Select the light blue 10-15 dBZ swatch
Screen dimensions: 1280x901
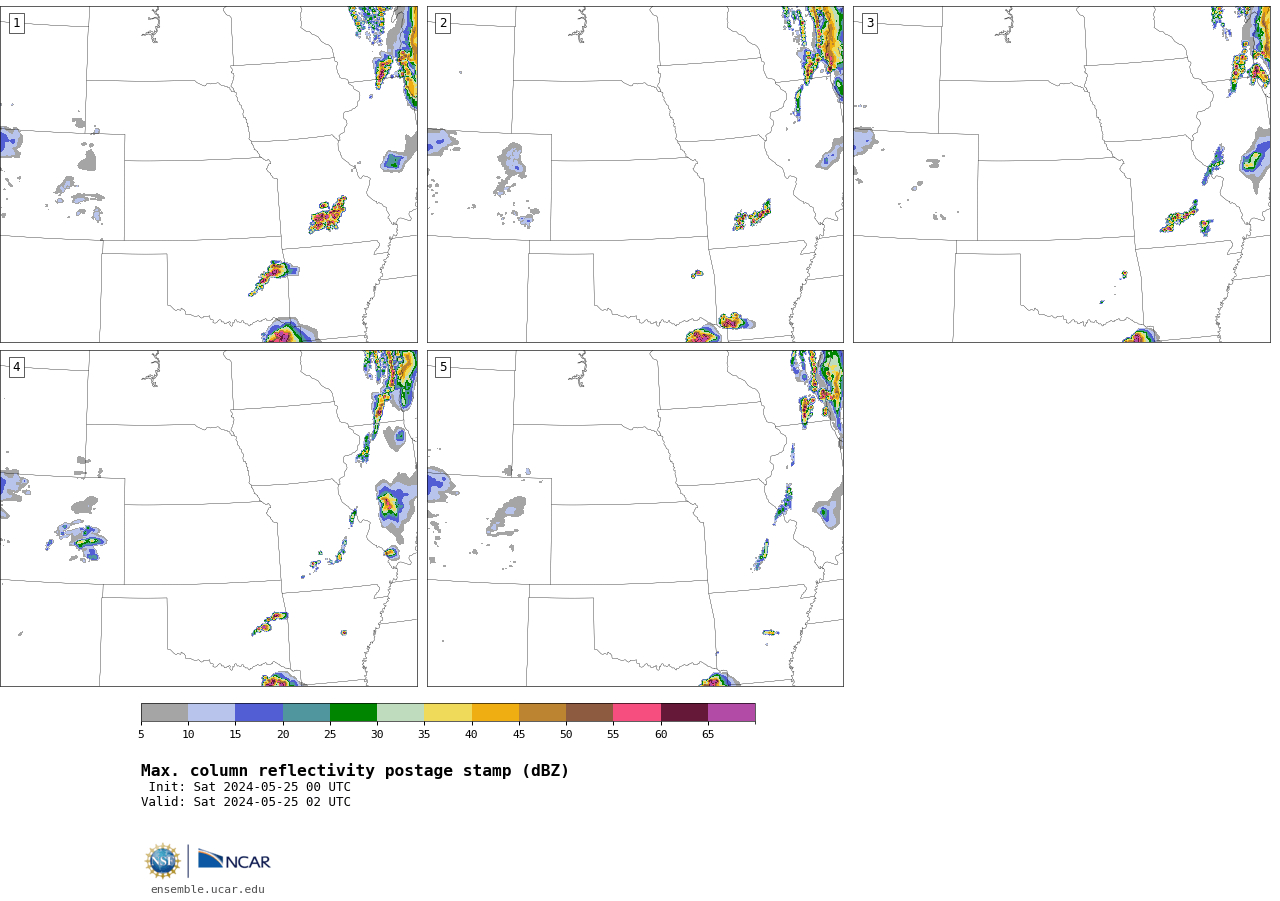click(212, 713)
